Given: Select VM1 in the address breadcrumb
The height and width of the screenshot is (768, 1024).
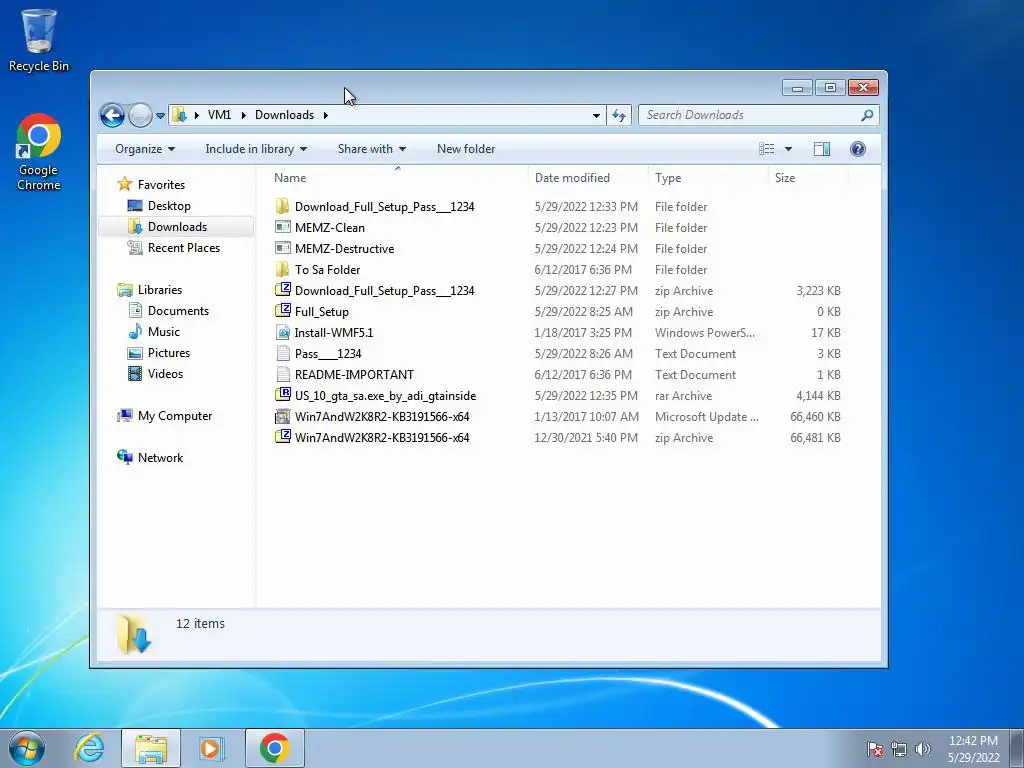Looking at the screenshot, I should coord(219,115).
